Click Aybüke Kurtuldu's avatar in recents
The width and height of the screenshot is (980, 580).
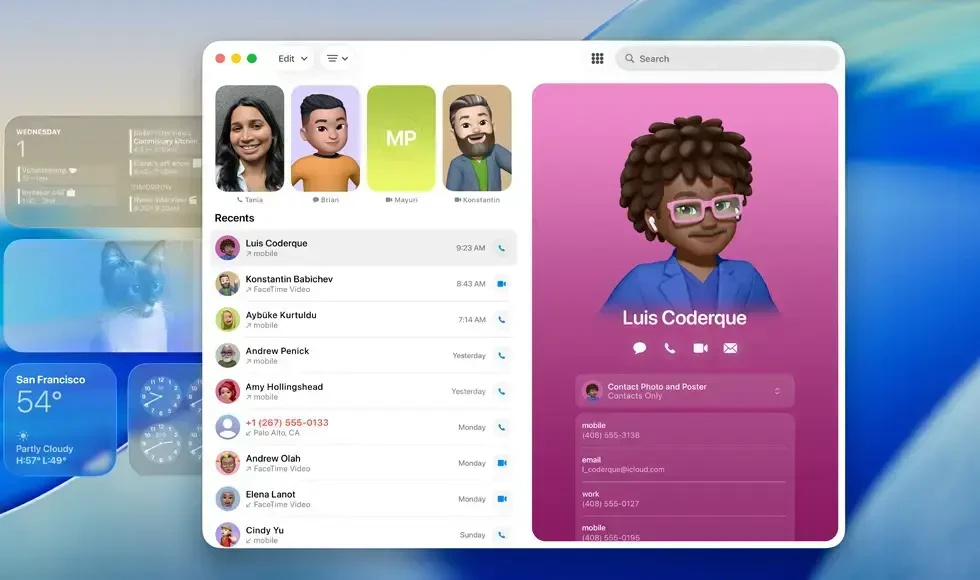click(x=228, y=319)
